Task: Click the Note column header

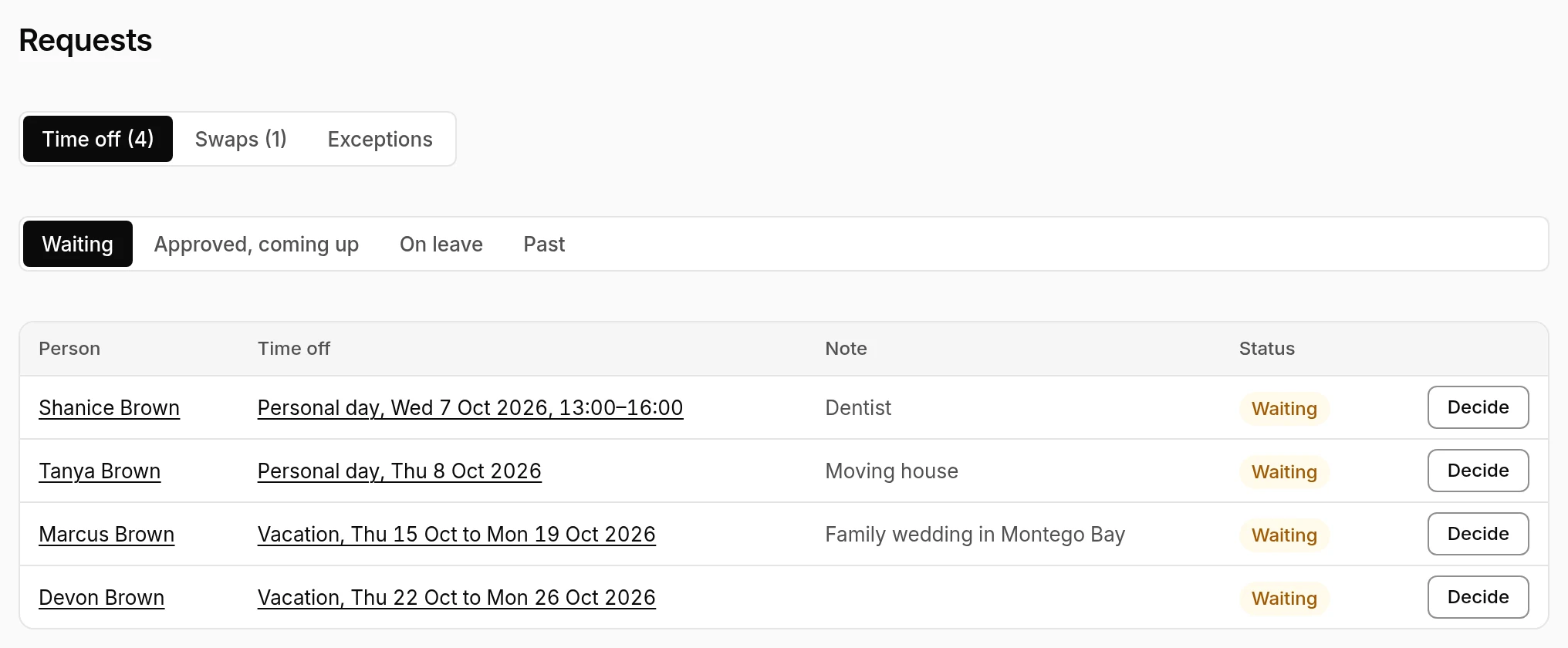Action: click(x=846, y=349)
